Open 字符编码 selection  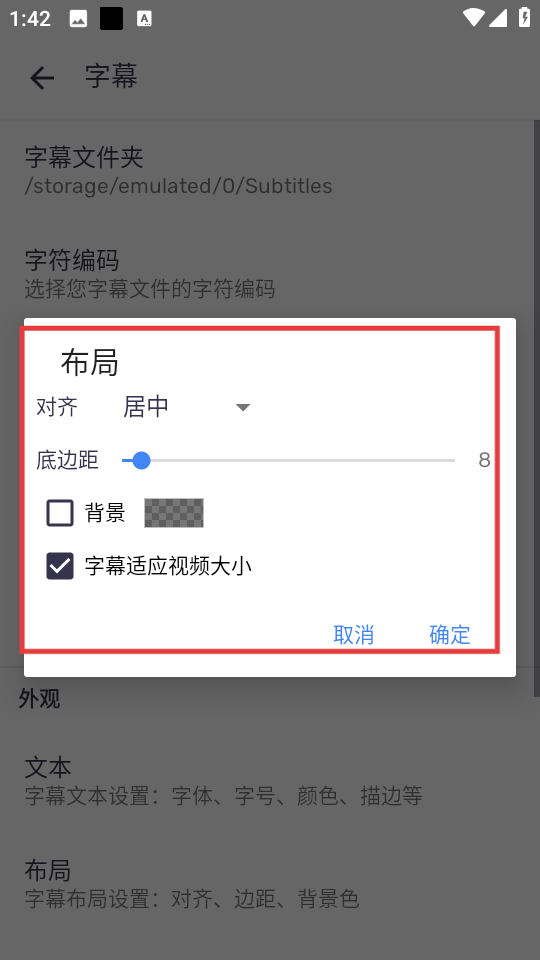pyautogui.click(x=270, y=274)
